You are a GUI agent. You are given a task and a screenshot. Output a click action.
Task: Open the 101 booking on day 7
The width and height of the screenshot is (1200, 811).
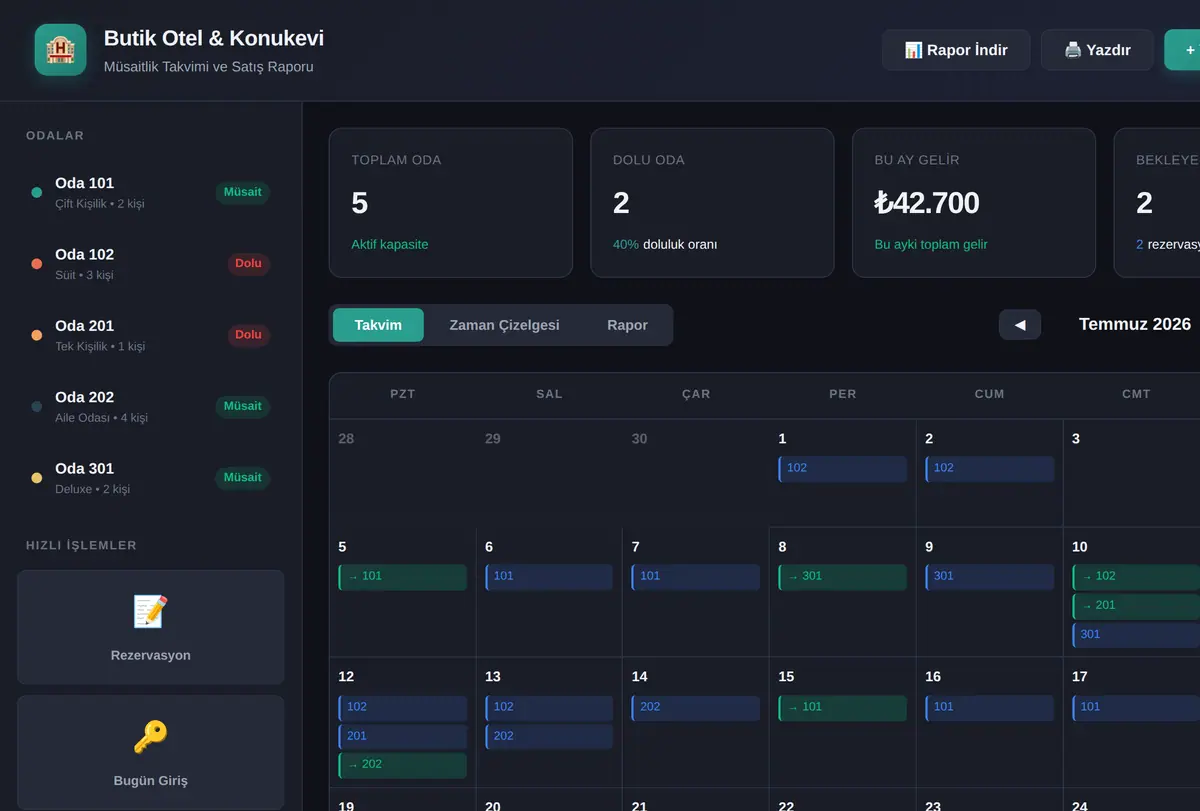point(696,577)
